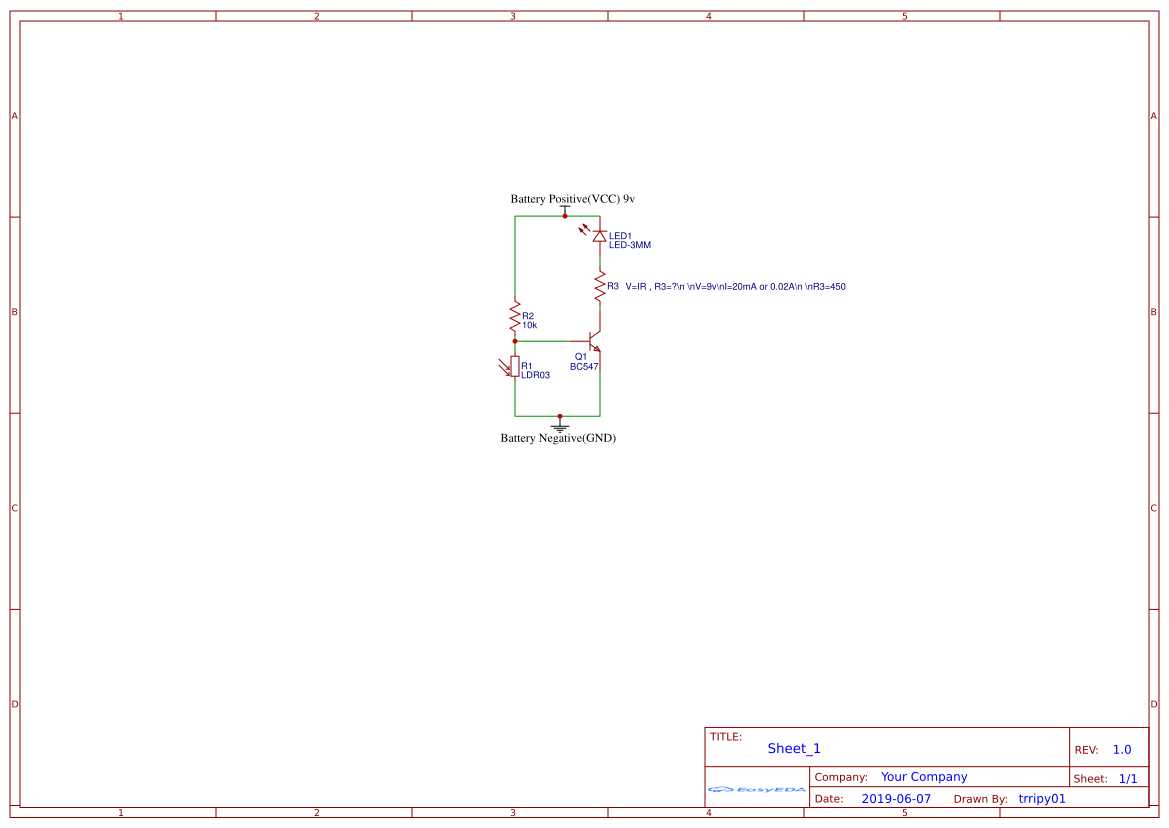Select the Battery Negative(GND) label

click(559, 437)
